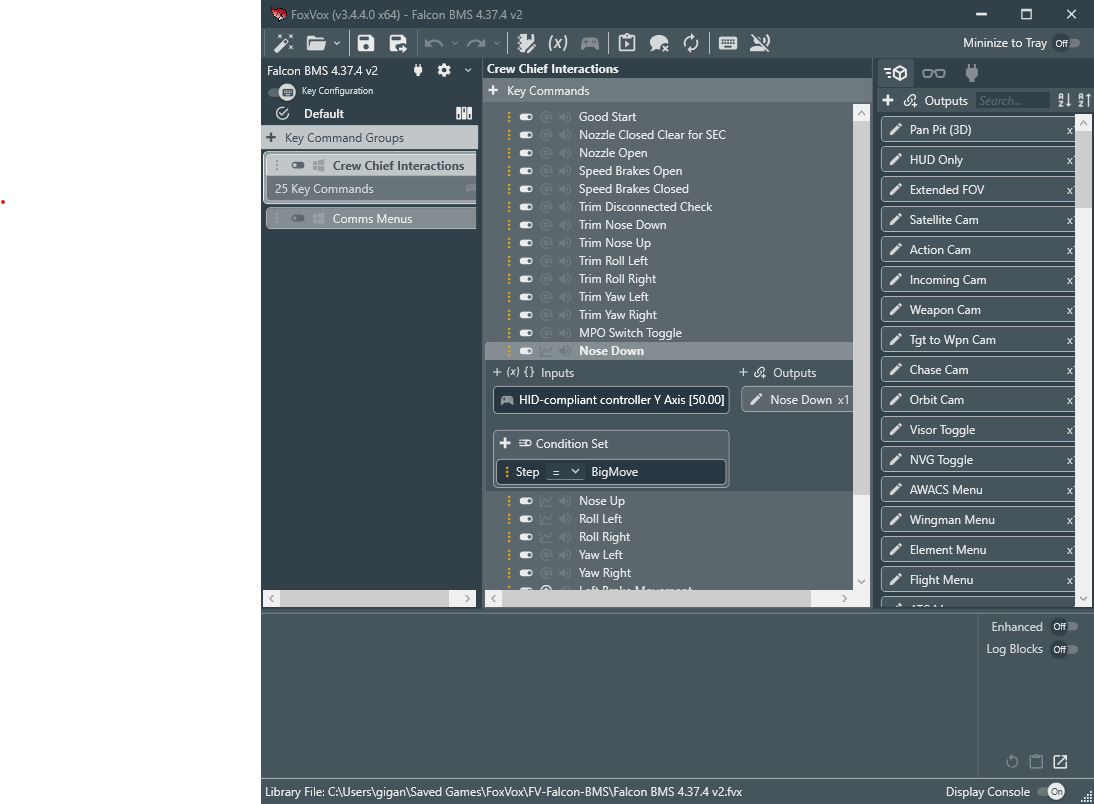Expand the Nose Up key command
Viewport: 1094px width, 804px height.
(602, 500)
